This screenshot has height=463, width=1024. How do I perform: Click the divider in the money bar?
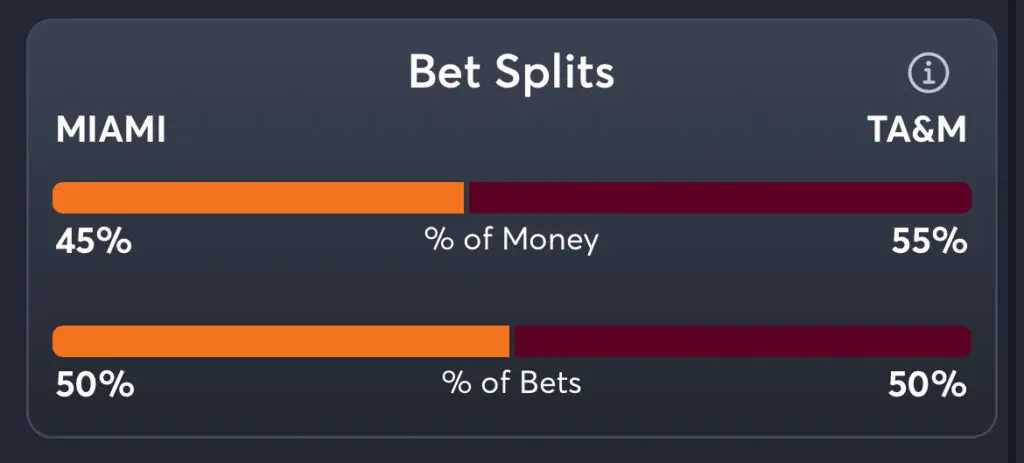click(467, 198)
